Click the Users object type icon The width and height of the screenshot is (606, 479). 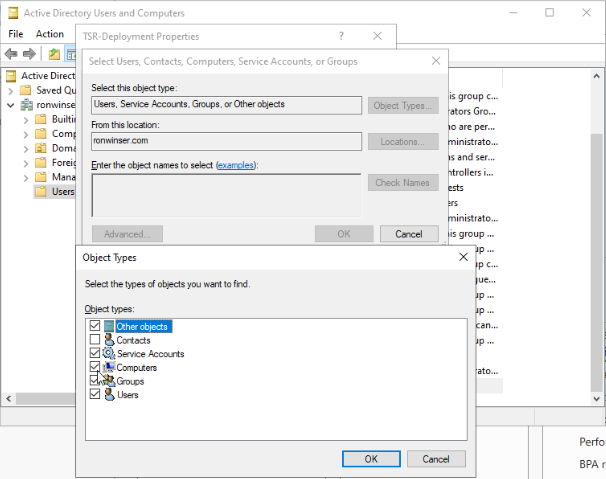tap(109, 395)
